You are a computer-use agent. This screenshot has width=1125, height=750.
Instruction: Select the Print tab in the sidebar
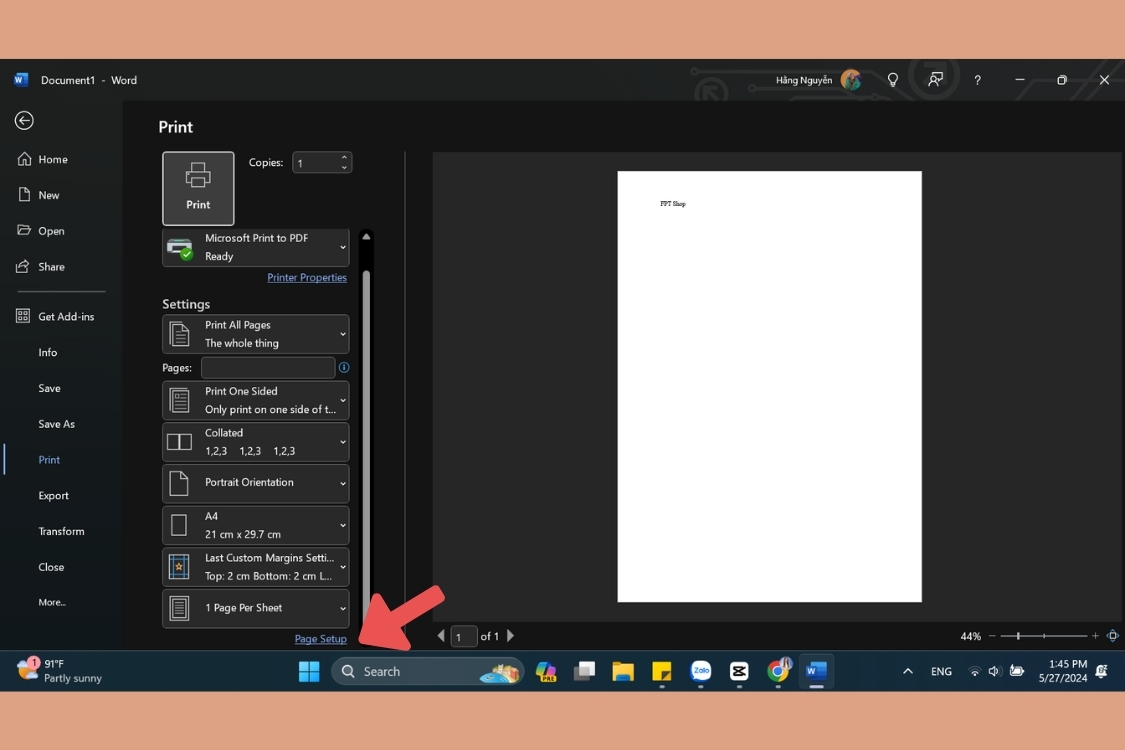click(49, 460)
